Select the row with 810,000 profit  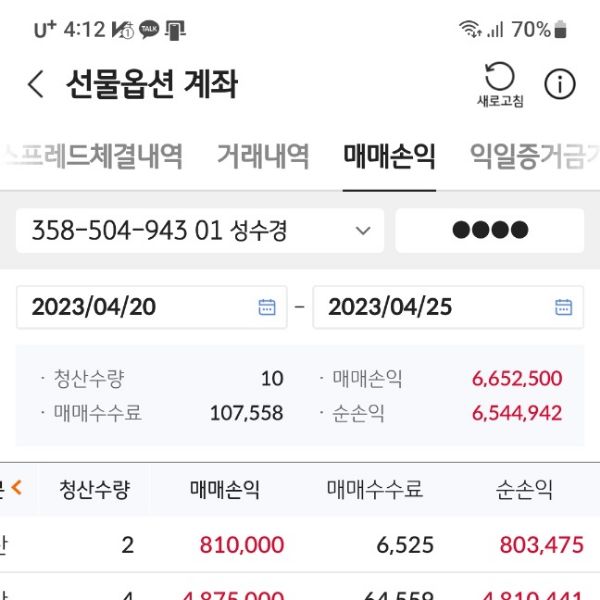[300, 545]
